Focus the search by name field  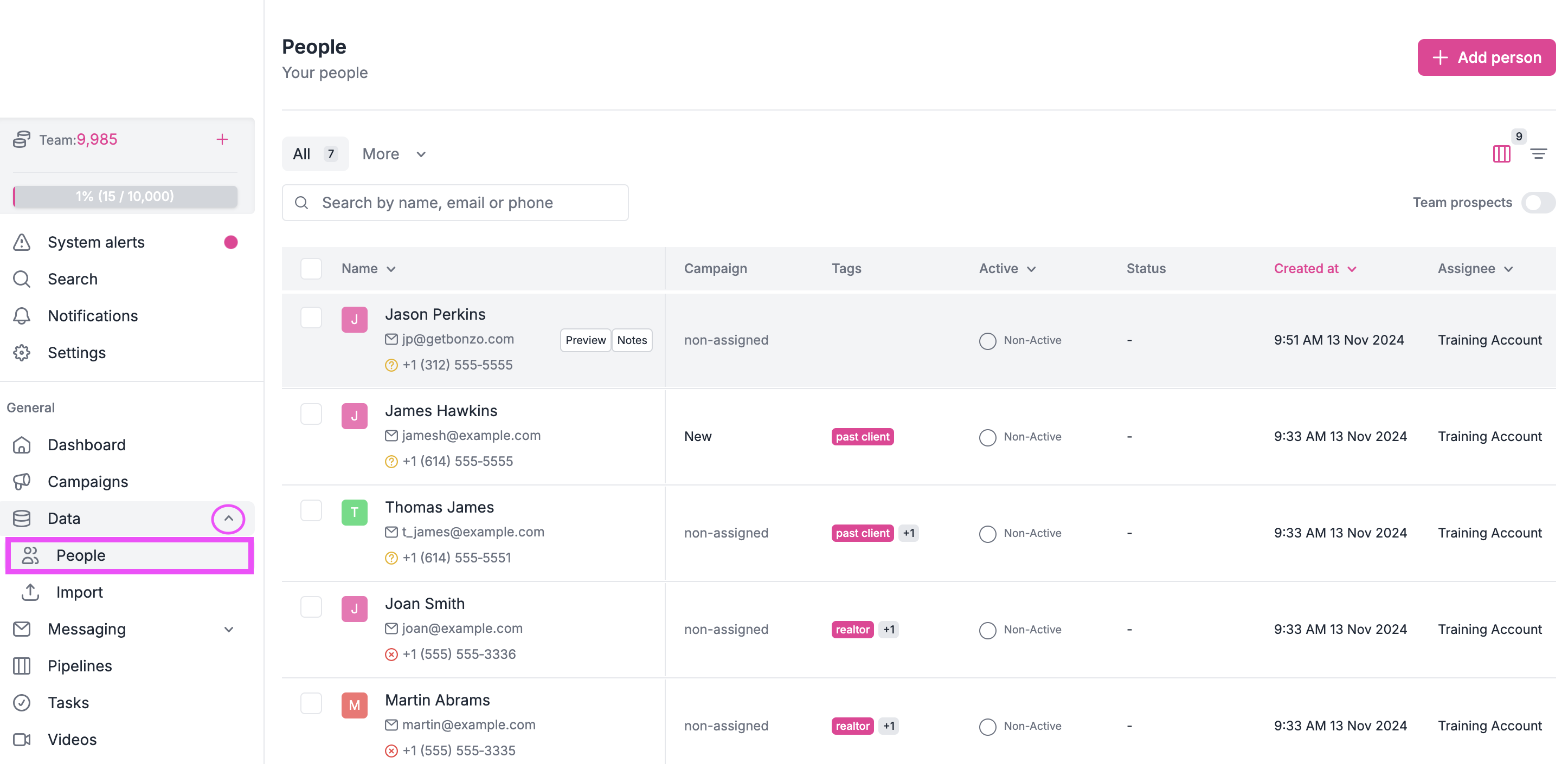[455, 203]
